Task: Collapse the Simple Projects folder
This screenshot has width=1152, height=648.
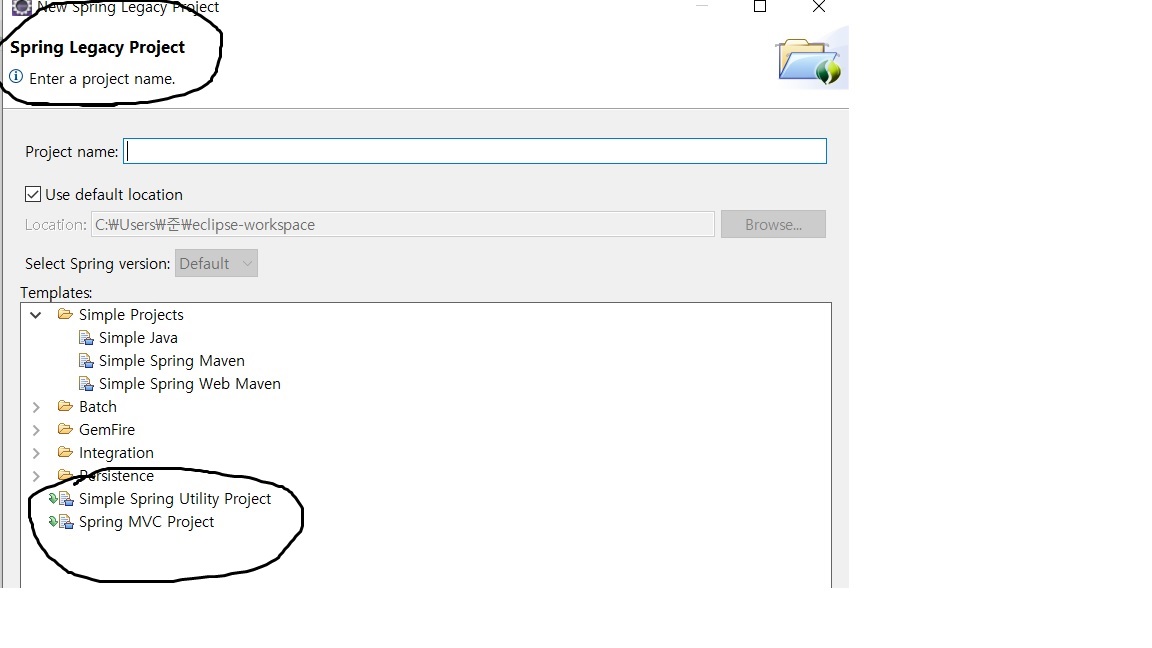Action: [x=35, y=314]
